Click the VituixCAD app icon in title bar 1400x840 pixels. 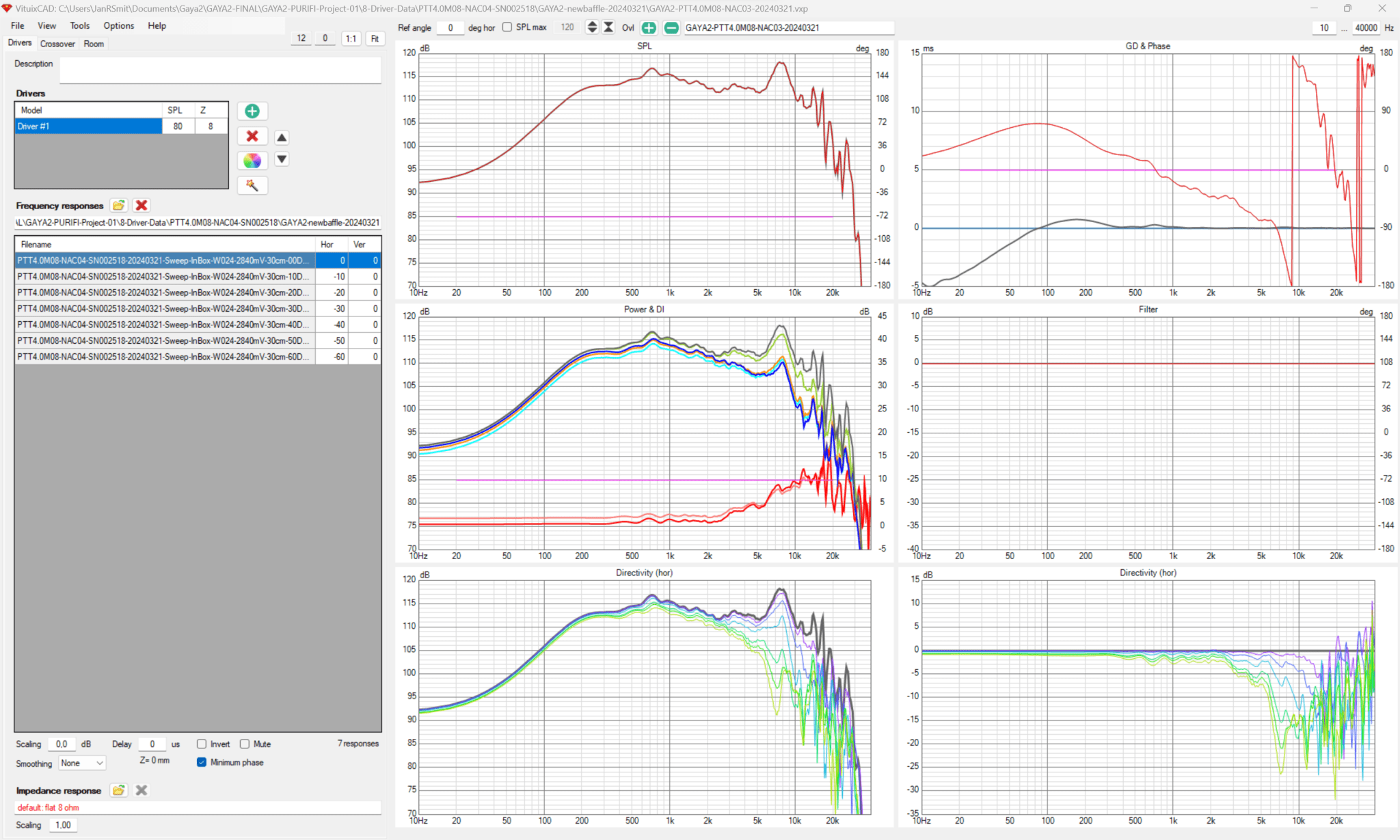point(7,8)
